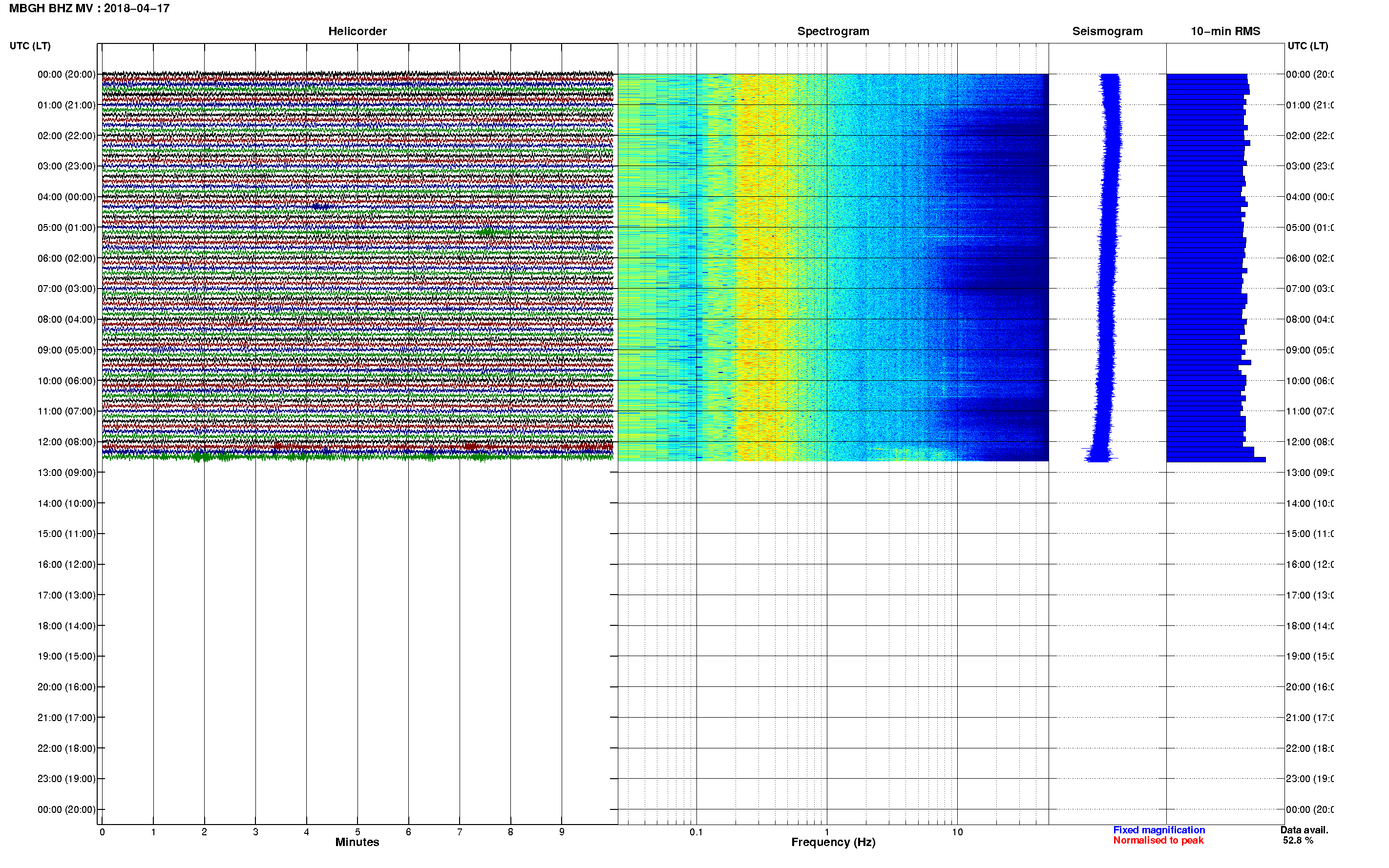Click the right-side '06:00 (02:0' time label
1389x868 pixels.
(1309, 258)
